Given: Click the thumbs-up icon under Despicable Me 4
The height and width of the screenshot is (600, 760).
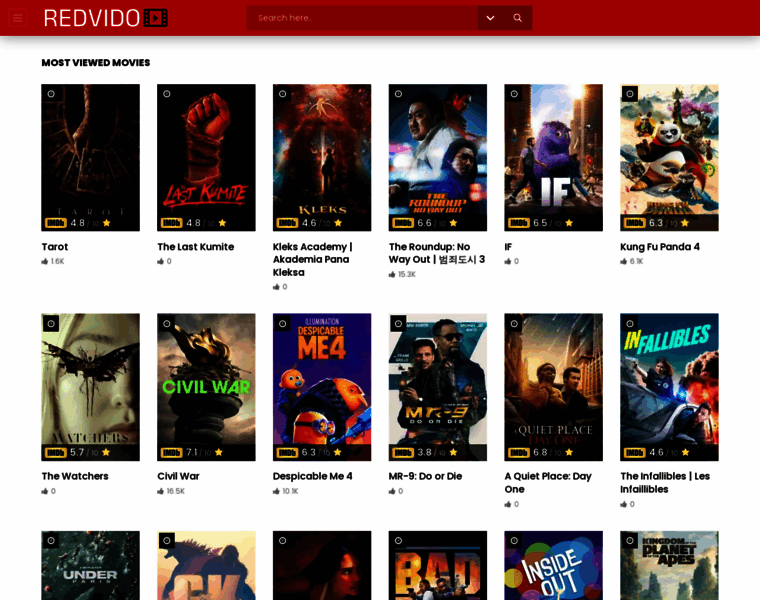Looking at the screenshot, I should tap(276, 491).
